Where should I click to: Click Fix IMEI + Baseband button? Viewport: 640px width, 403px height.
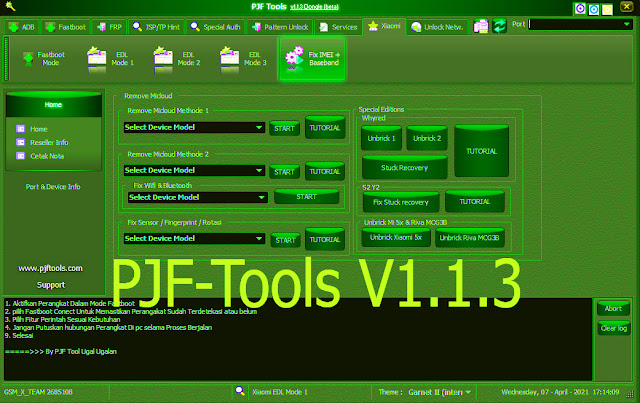point(312,58)
